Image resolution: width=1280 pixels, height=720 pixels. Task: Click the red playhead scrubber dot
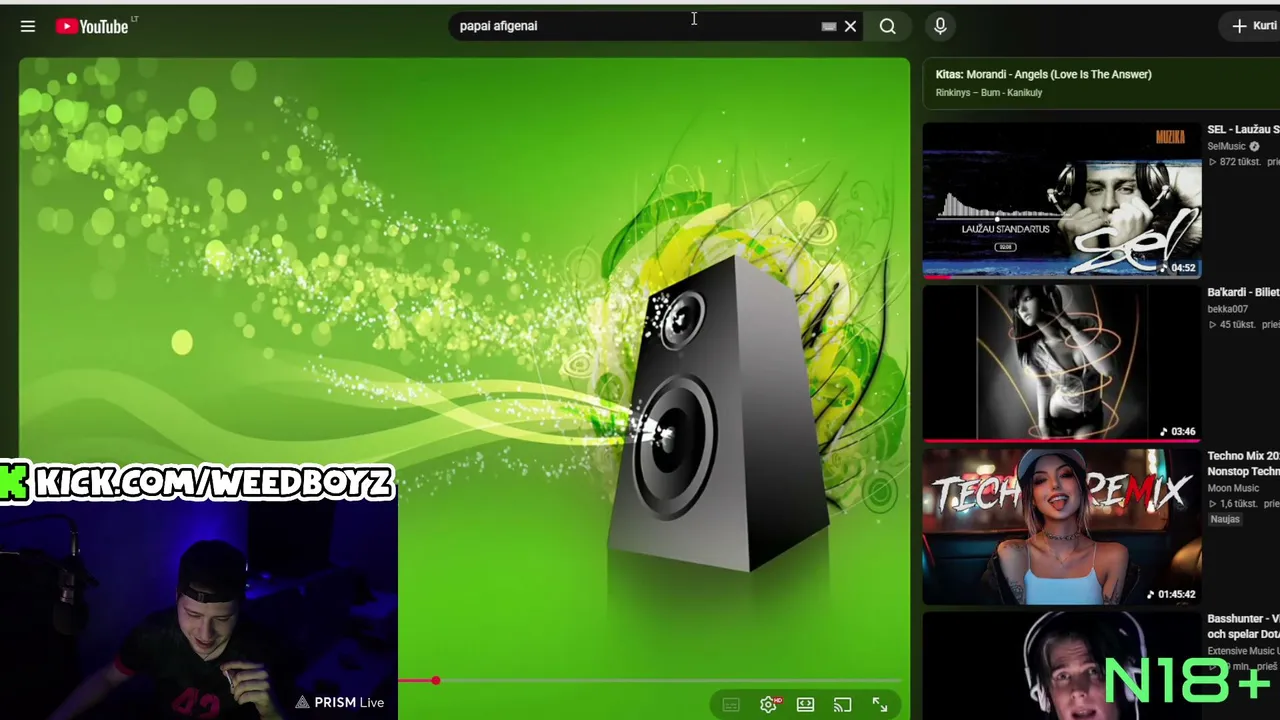436,681
